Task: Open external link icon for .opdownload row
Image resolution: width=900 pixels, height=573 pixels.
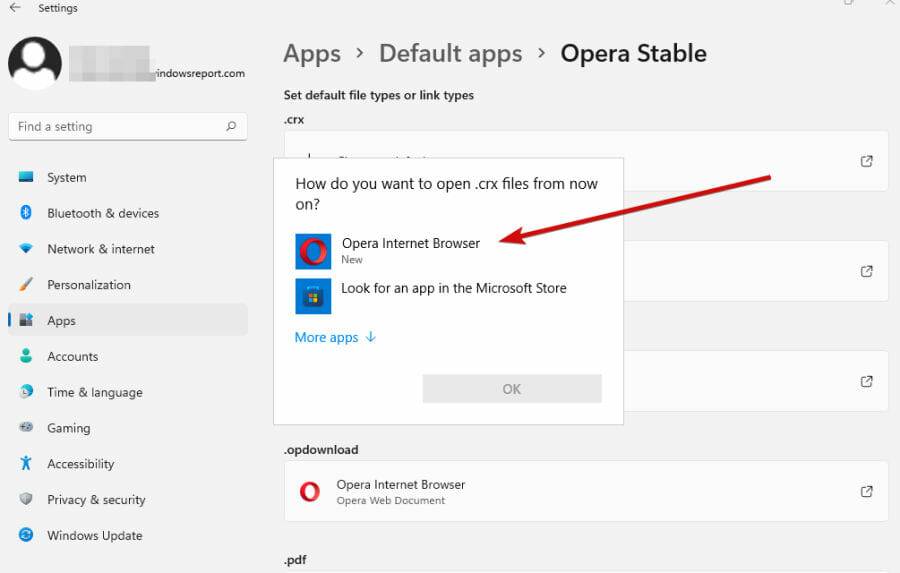Action: click(867, 491)
